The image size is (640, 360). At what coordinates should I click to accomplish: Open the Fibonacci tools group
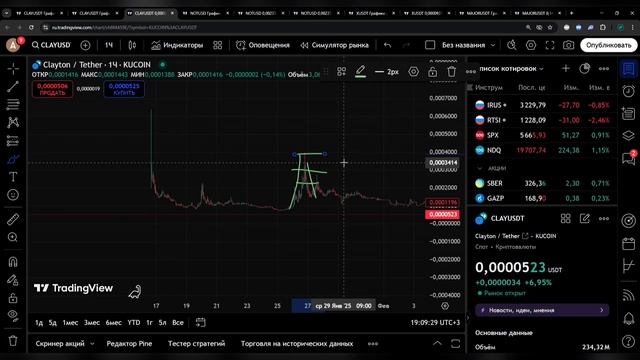[x=13, y=104]
